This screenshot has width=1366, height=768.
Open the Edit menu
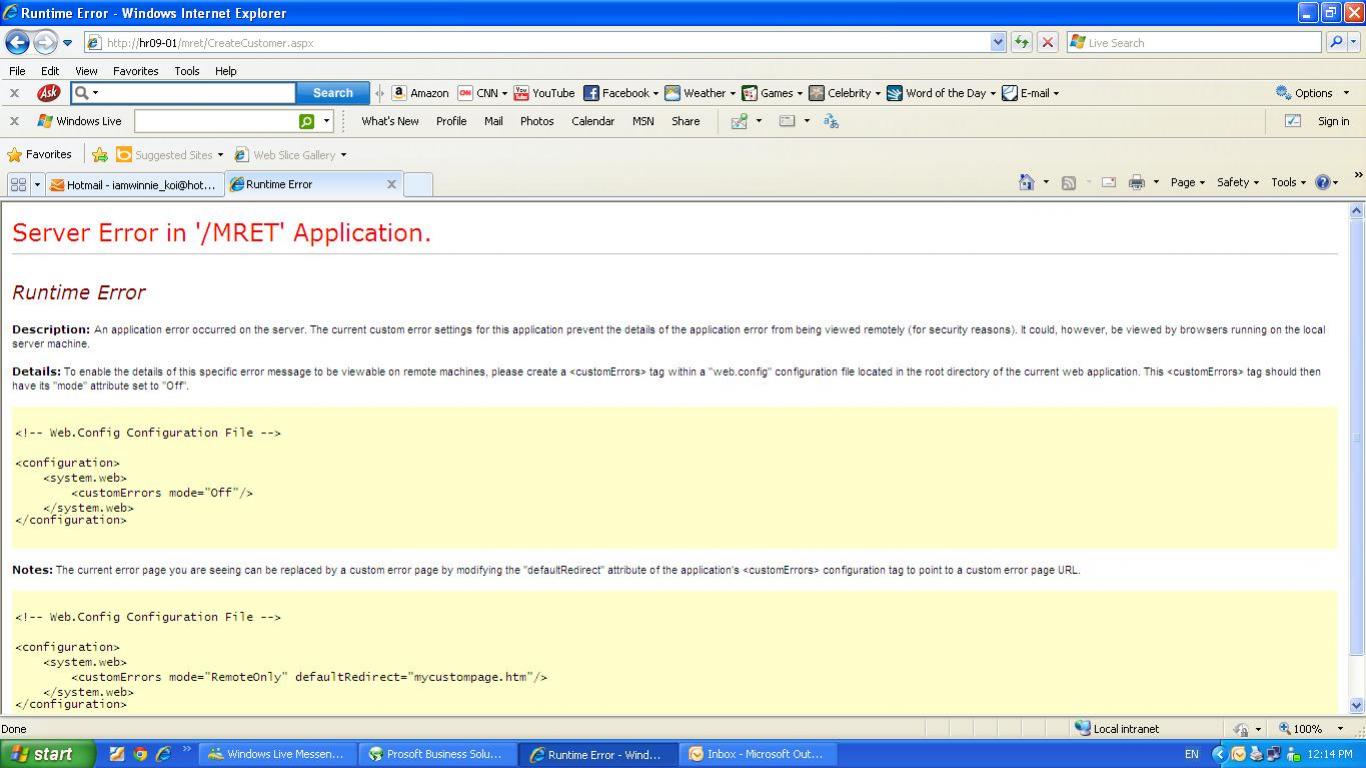[x=50, y=71]
